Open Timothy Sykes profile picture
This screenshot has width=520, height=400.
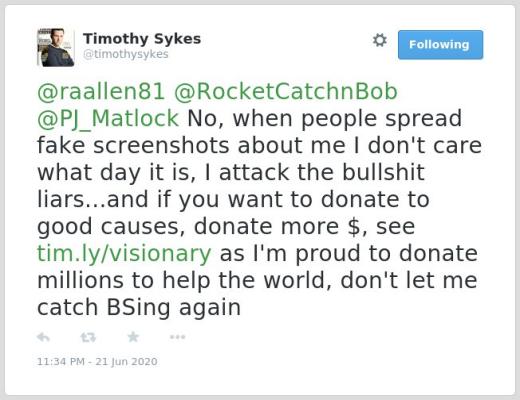click(56, 47)
